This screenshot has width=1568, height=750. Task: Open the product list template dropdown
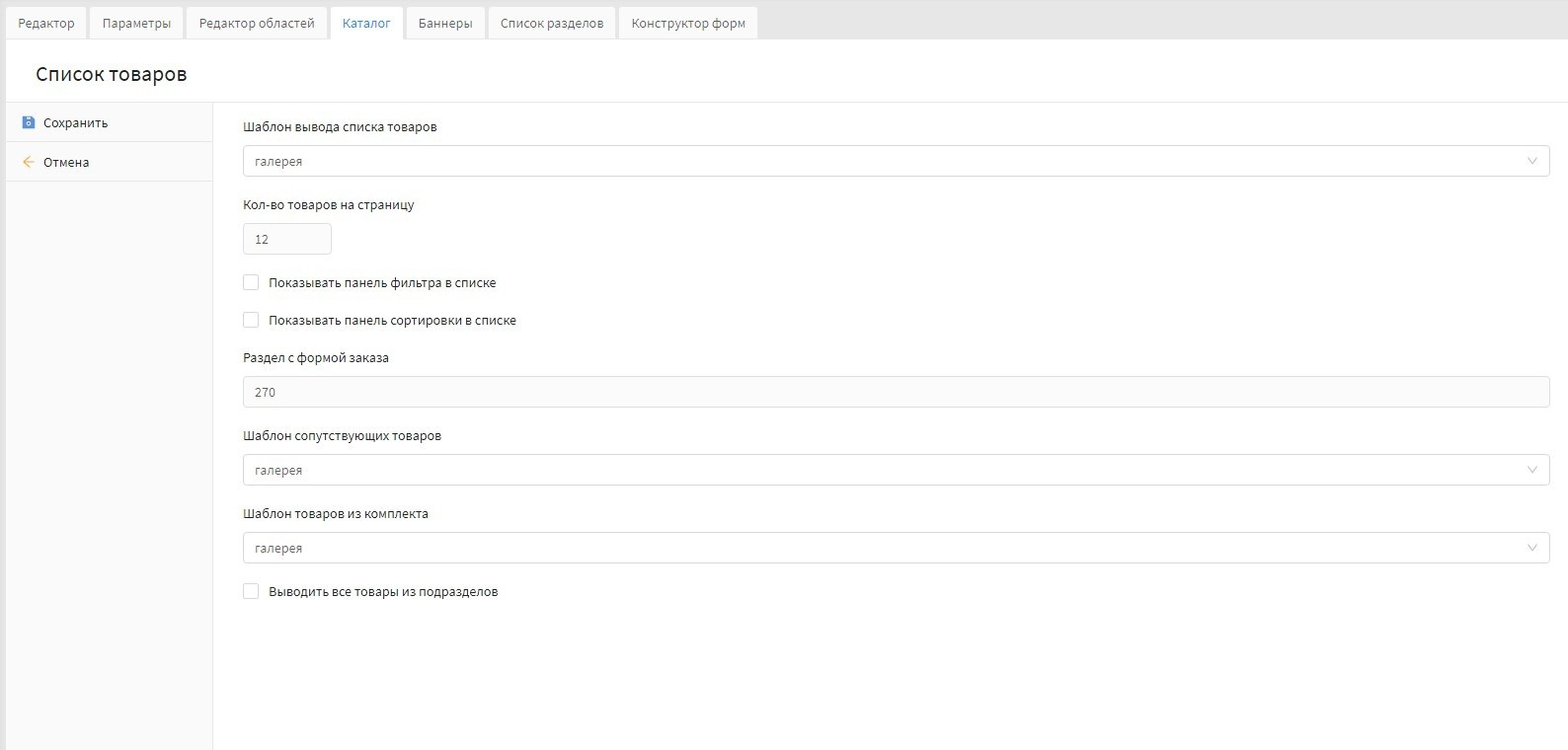[896, 161]
